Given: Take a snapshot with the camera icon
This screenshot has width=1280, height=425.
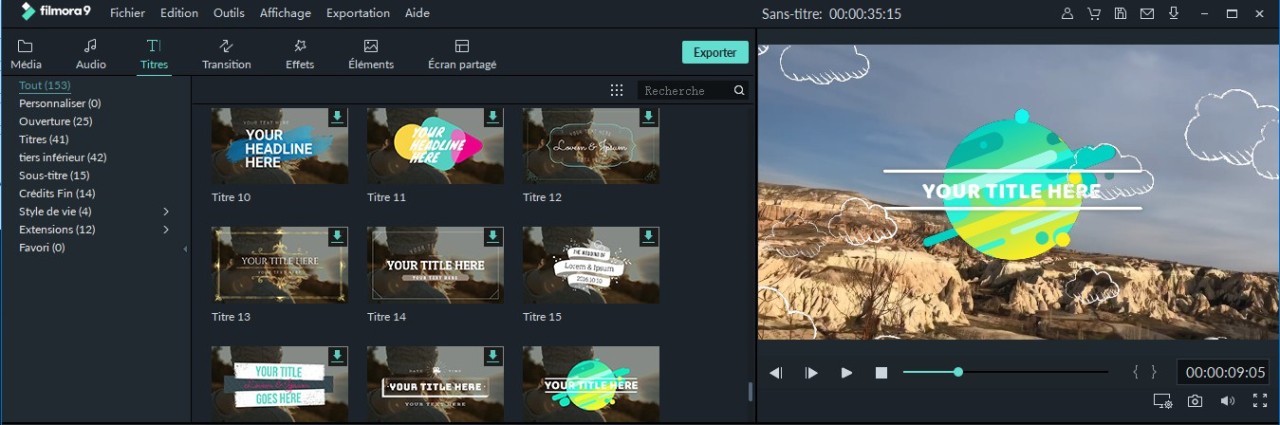Looking at the screenshot, I should tap(1195, 401).
